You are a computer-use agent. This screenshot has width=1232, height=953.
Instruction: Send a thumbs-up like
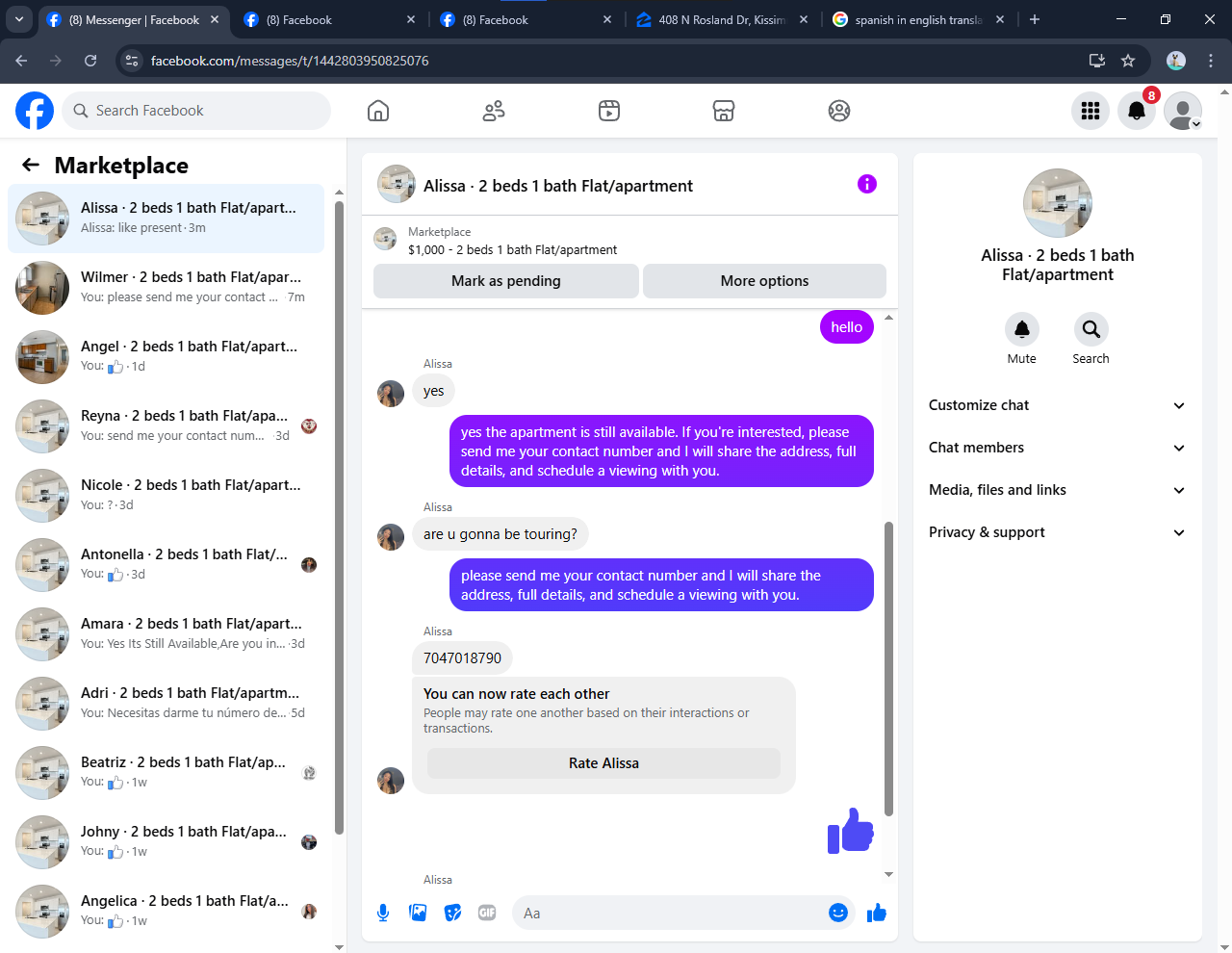[876, 913]
